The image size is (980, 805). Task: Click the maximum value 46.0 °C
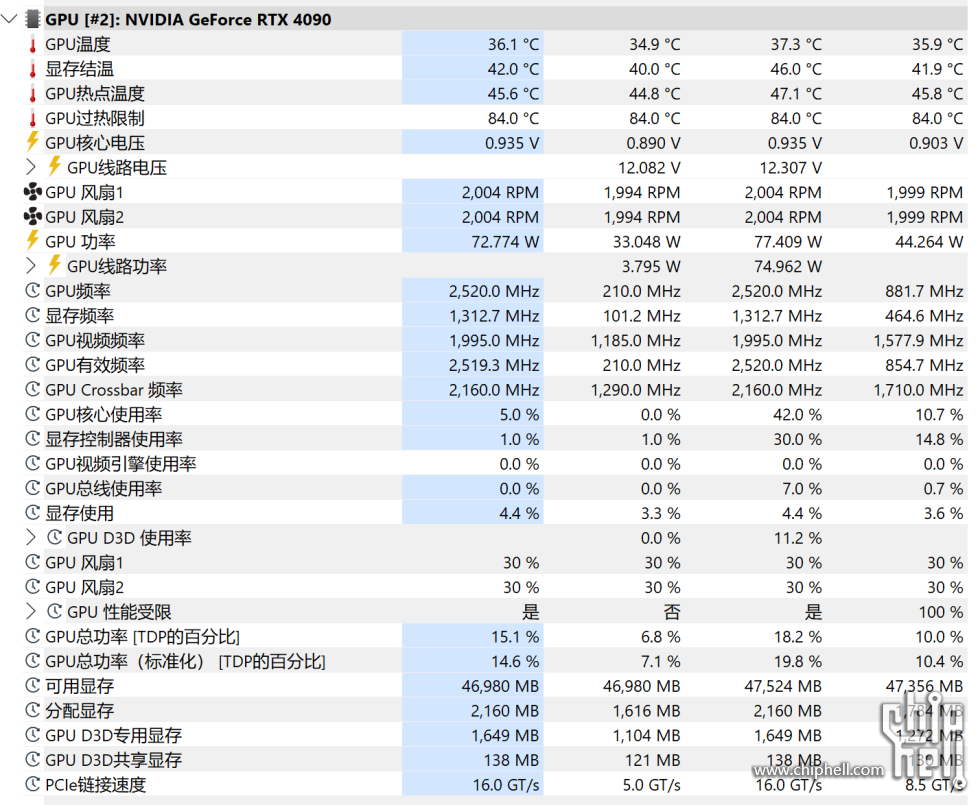pyautogui.click(x=796, y=69)
